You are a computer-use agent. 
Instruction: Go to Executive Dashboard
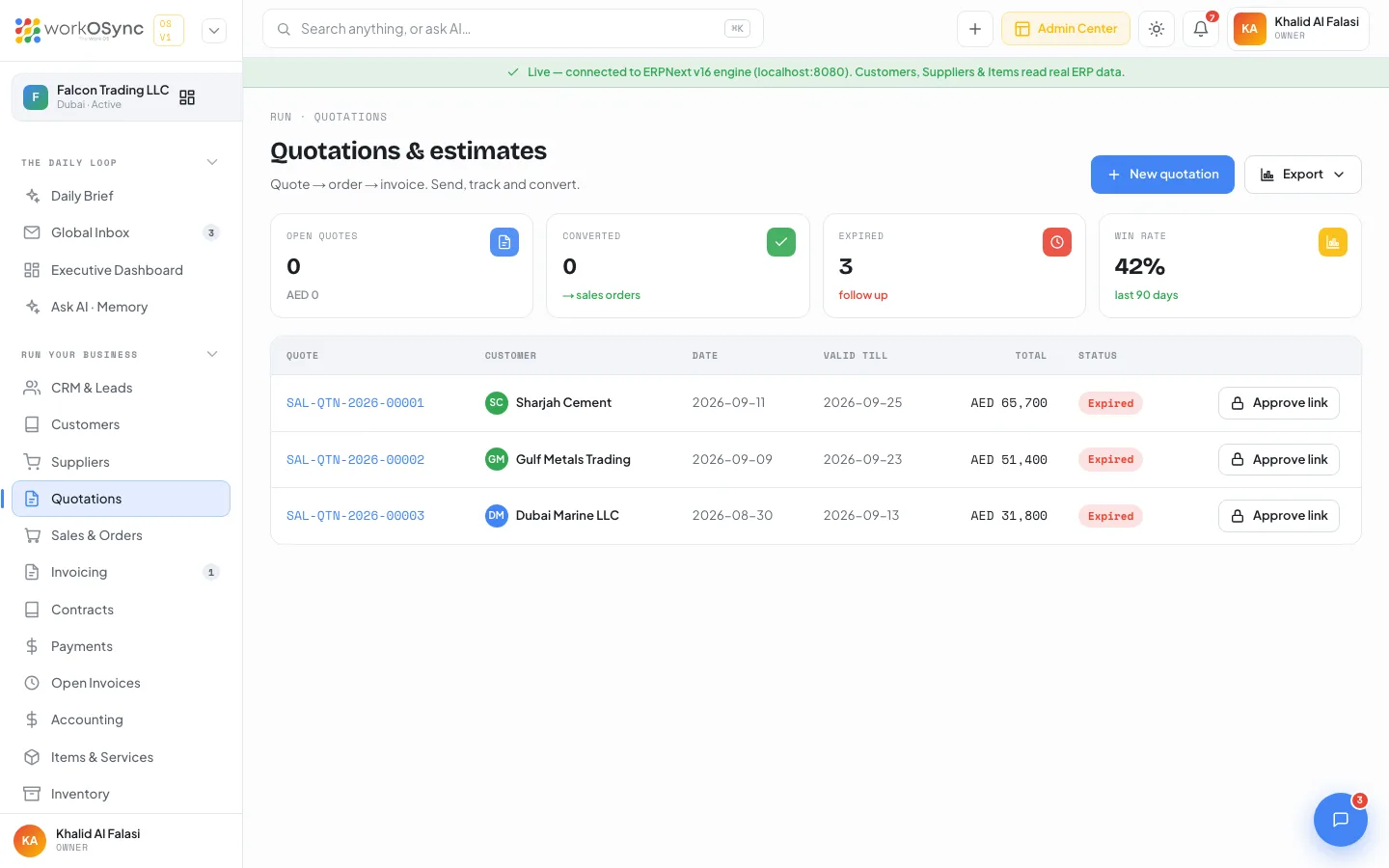point(122,270)
